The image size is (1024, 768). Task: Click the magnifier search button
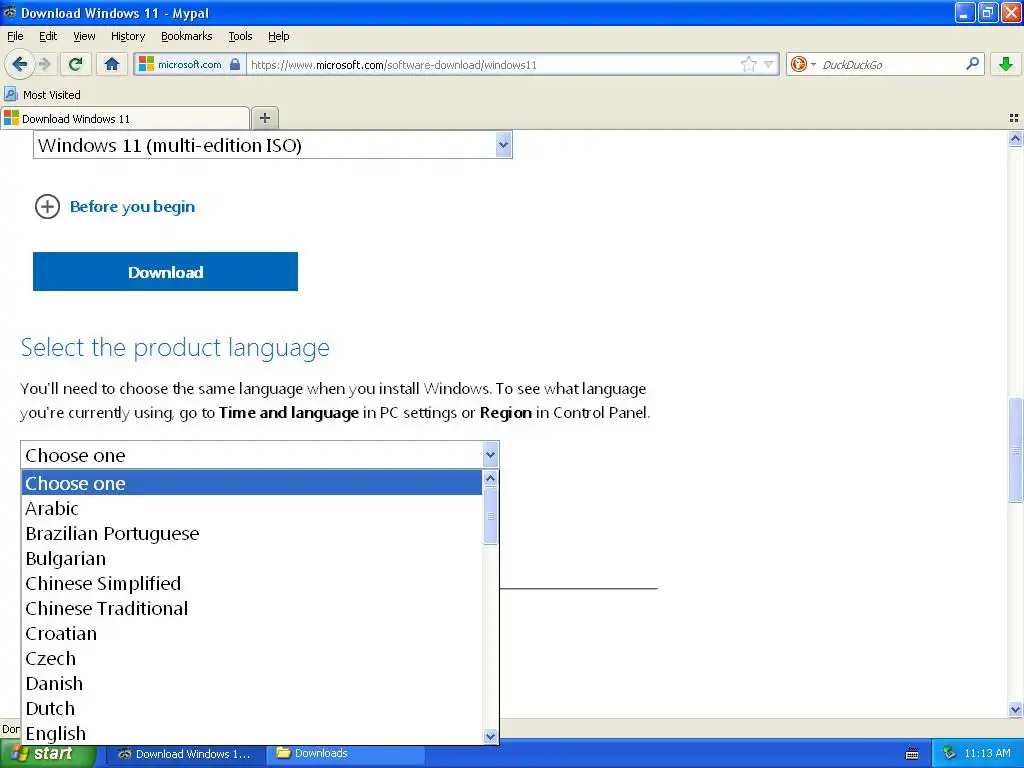point(972,63)
